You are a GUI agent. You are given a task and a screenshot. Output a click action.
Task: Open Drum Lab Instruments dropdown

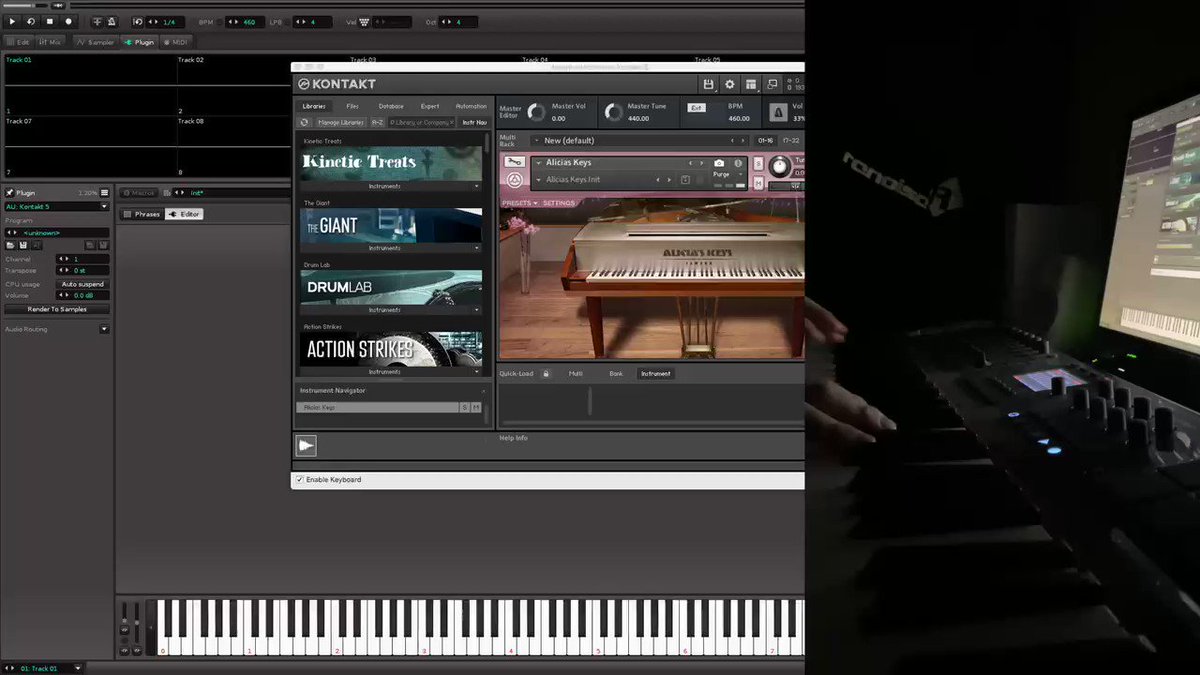point(391,310)
